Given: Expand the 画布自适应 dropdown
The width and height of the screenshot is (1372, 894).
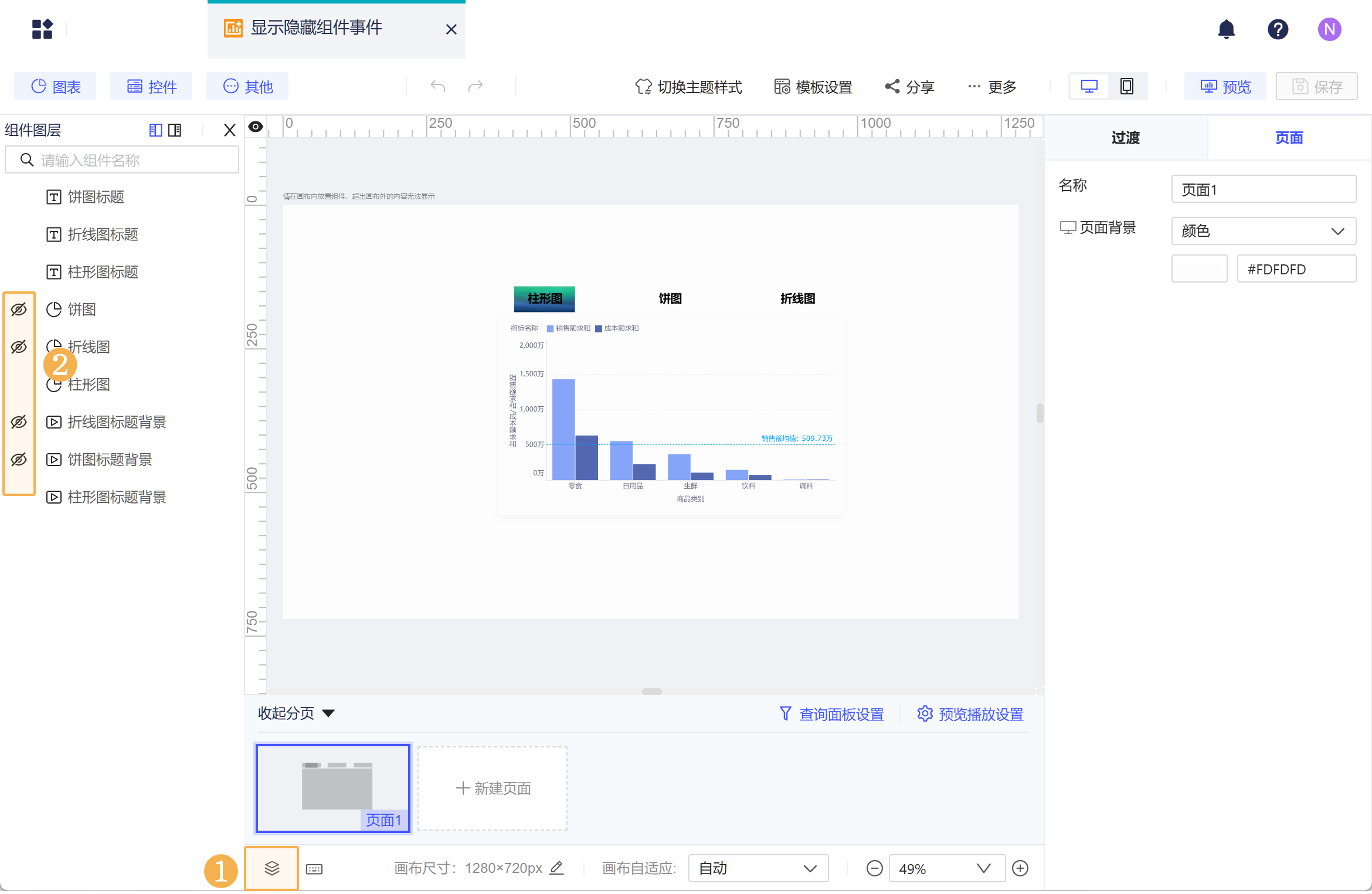Looking at the screenshot, I should pos(758,868).
